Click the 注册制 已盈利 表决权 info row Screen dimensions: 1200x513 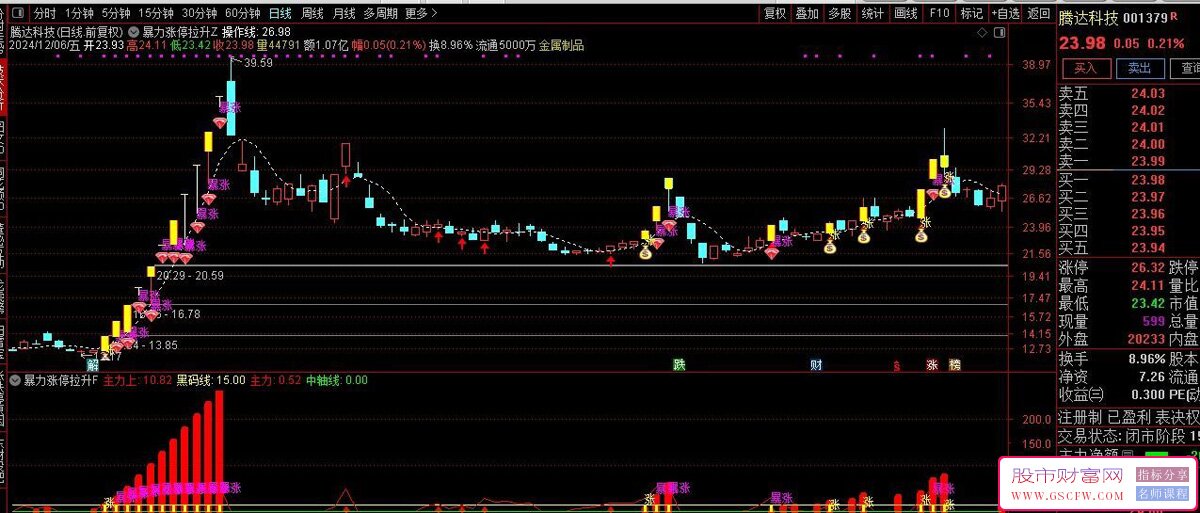1129,417
